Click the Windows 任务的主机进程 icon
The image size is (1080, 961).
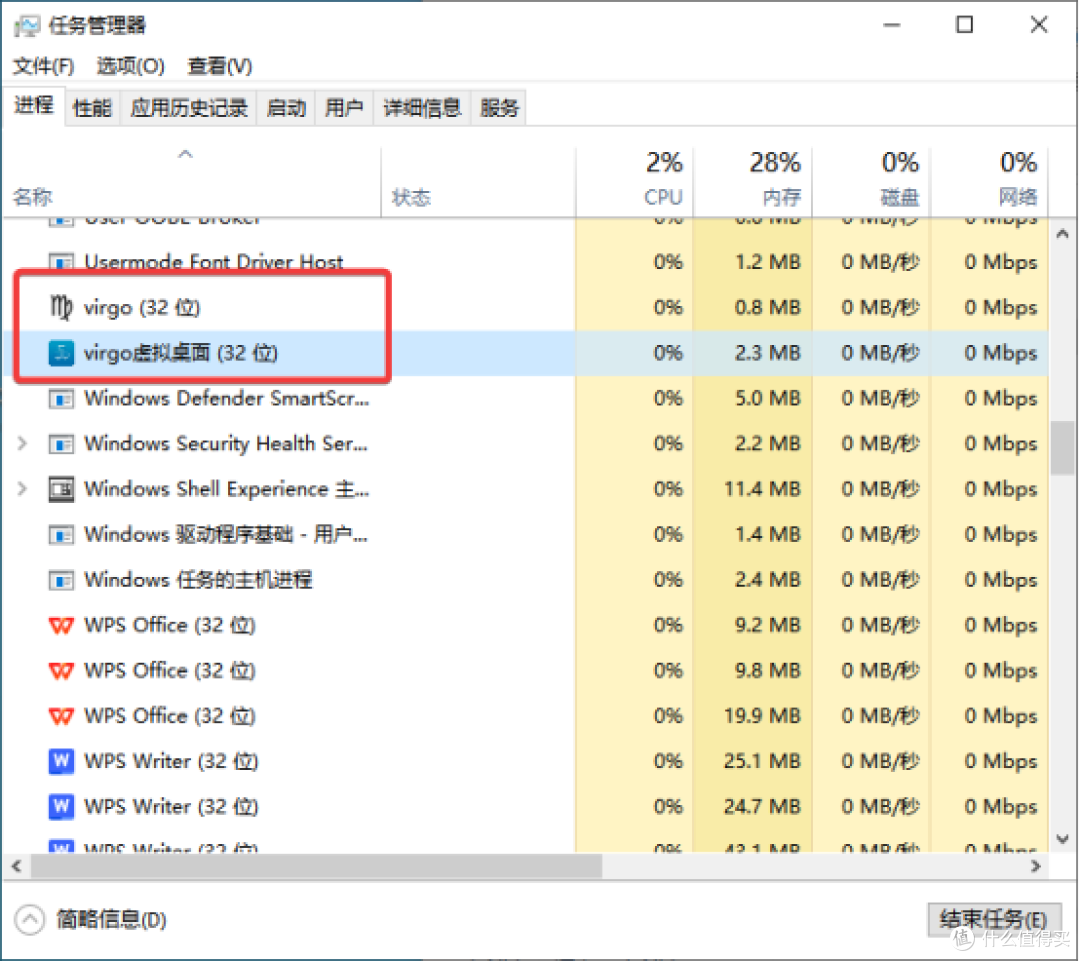tap(61, 580)
